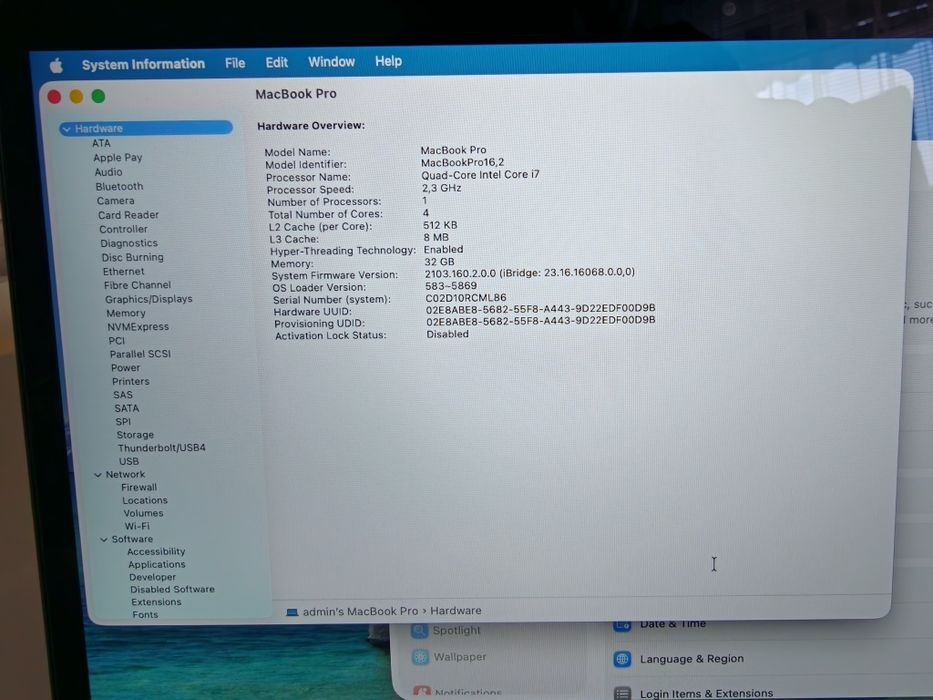
Task: Select Disabled Software under Software
Action: [x=173, y=589]
